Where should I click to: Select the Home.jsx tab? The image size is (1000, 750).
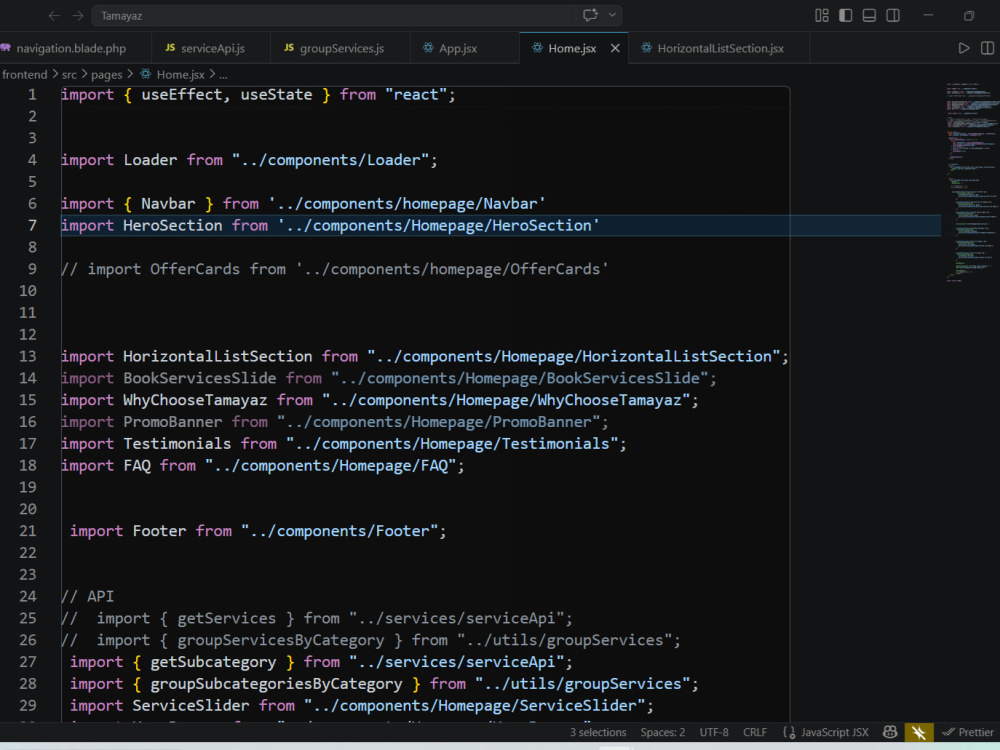[572, 48]
